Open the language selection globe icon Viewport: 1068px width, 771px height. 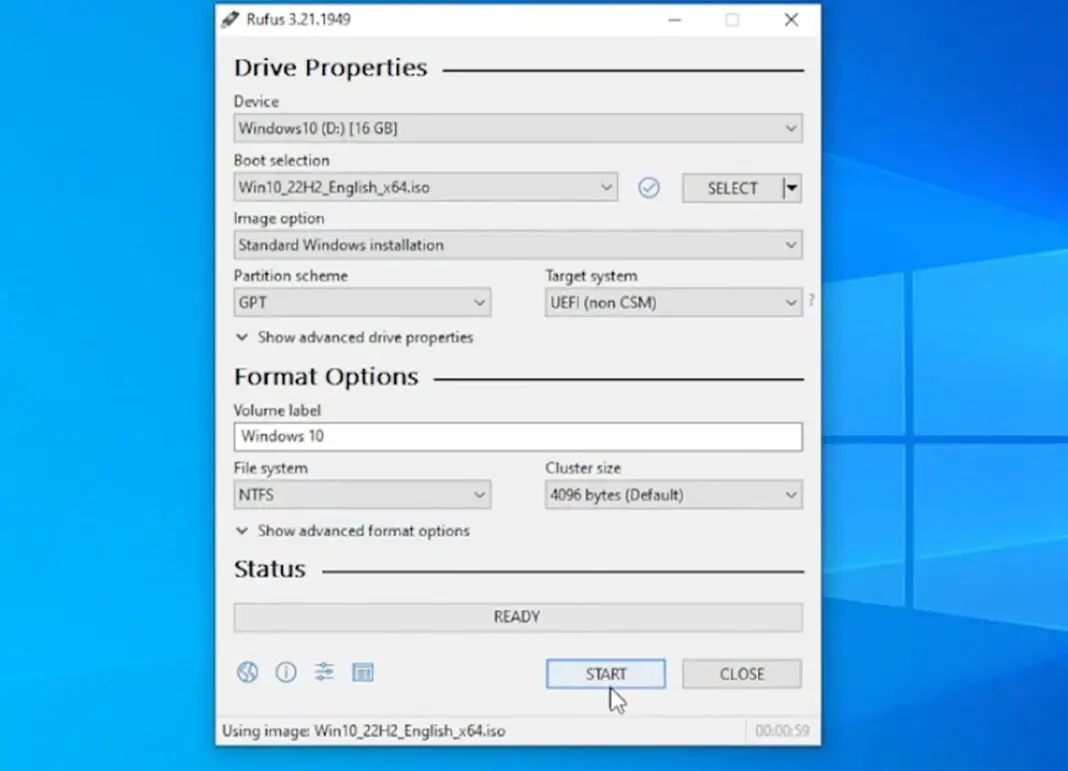(247, 672)
